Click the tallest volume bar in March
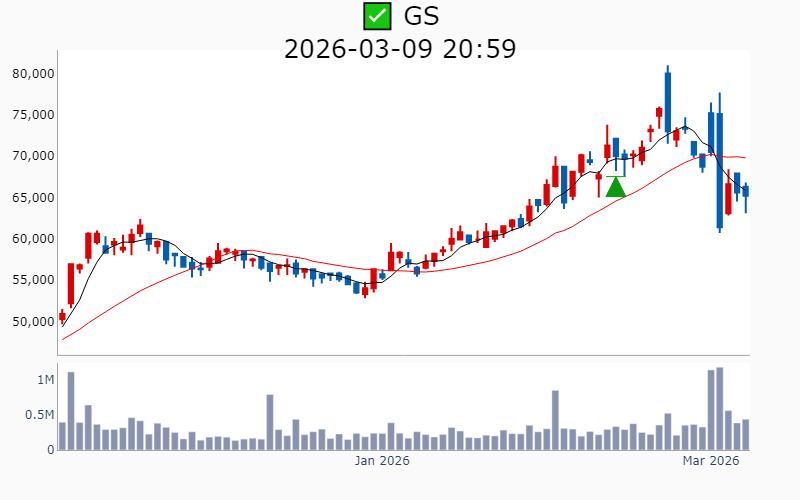Image resolution: width=800 pixels, height=500 pixels. (719, 409)
